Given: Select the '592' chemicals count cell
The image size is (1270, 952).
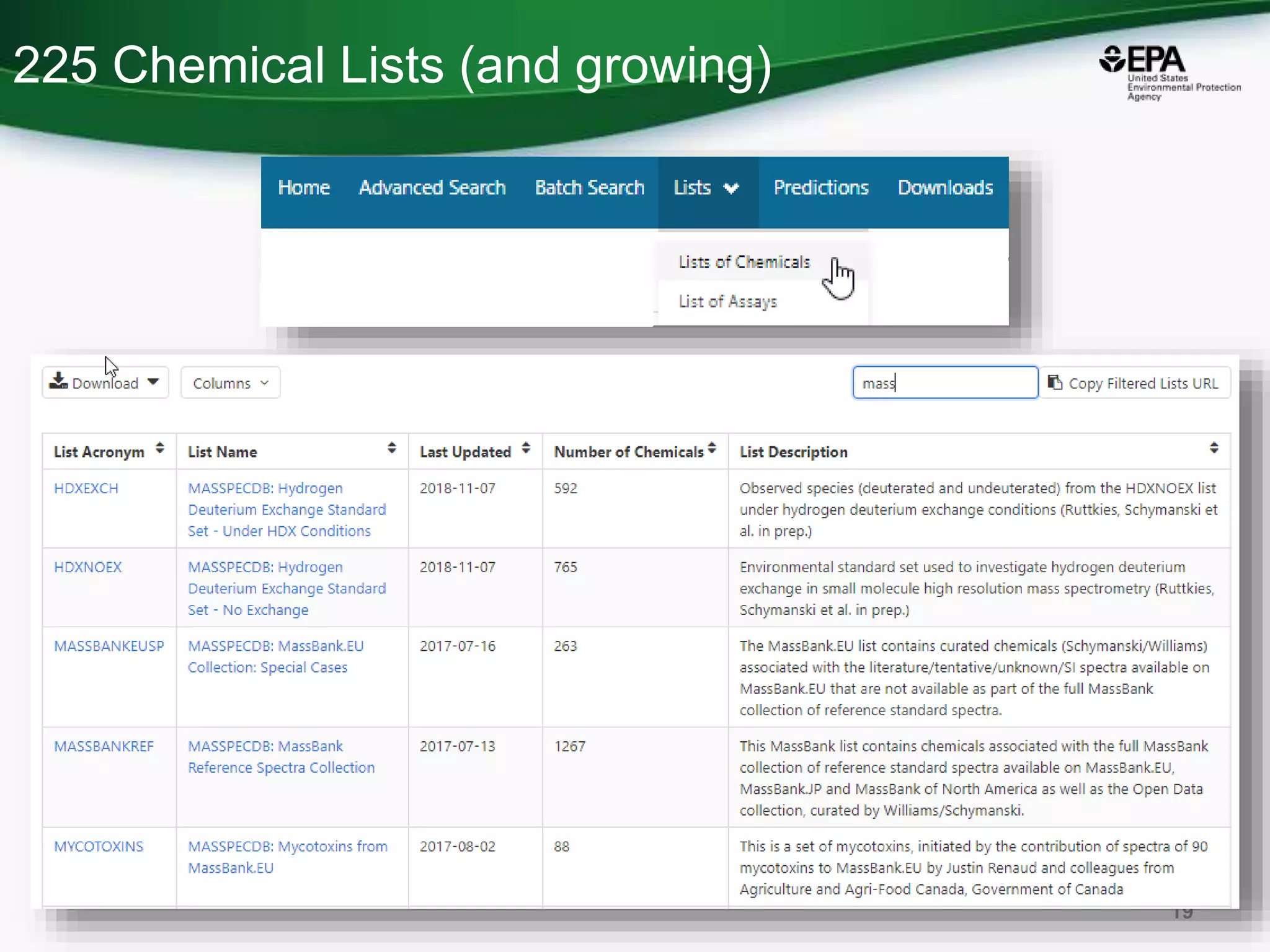Looking at the screenshot, I should pos(566,488).
